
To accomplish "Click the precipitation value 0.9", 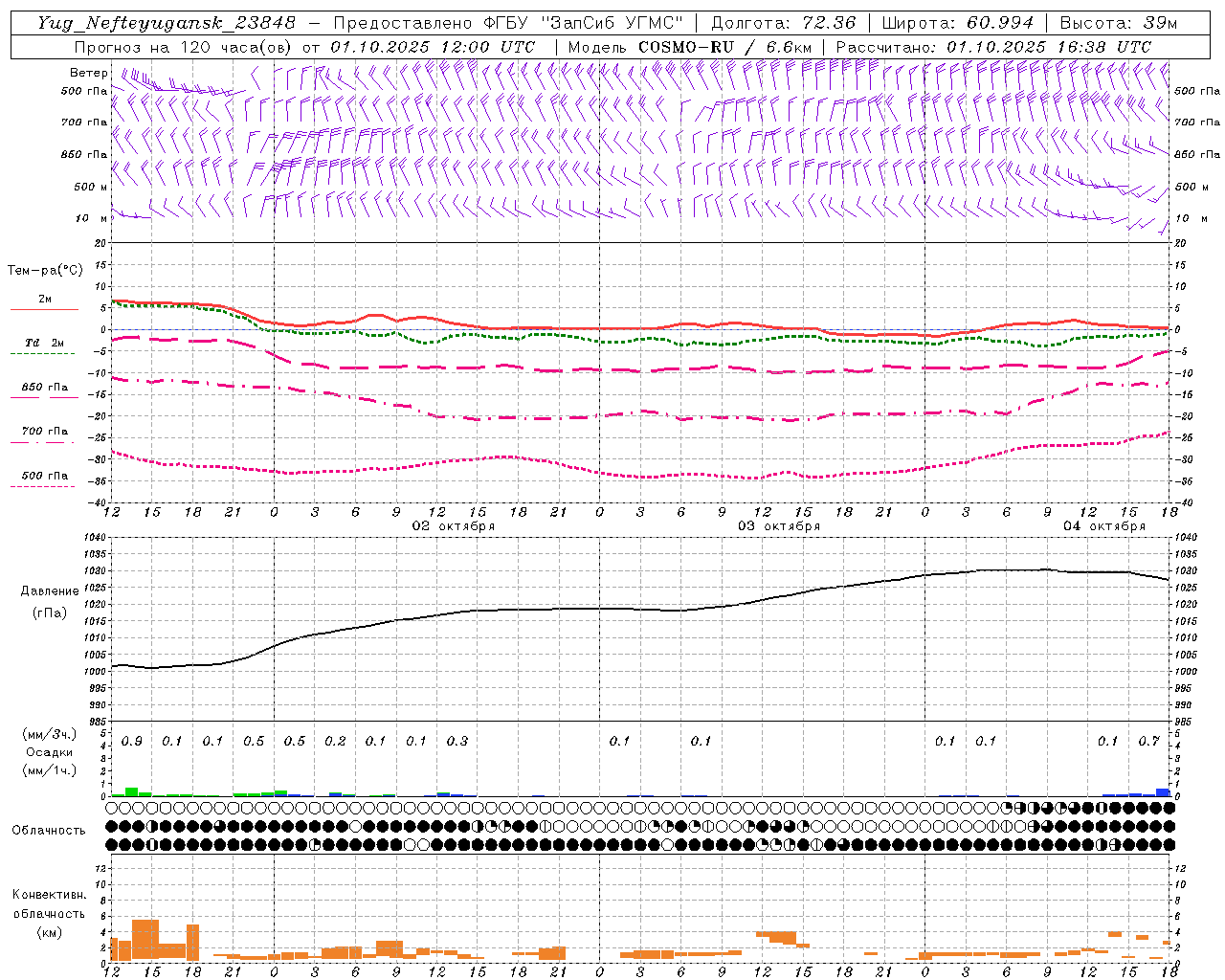I will [132, 742].
